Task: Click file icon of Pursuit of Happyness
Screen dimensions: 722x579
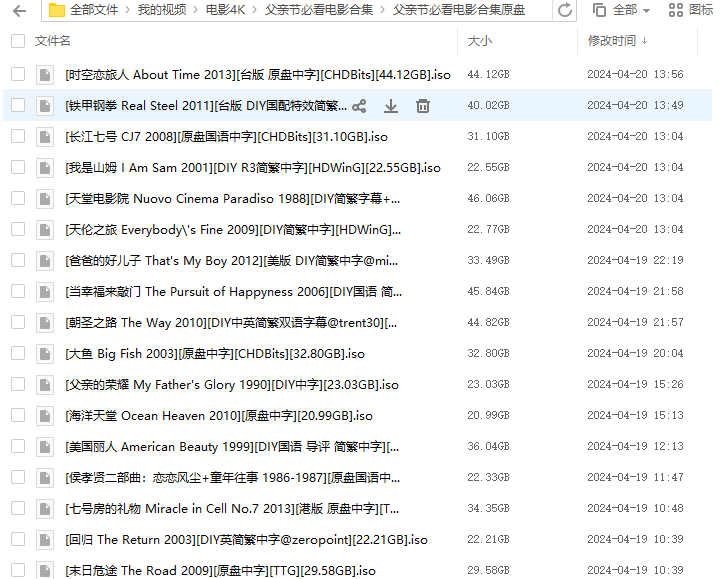Action: (45, 292)
